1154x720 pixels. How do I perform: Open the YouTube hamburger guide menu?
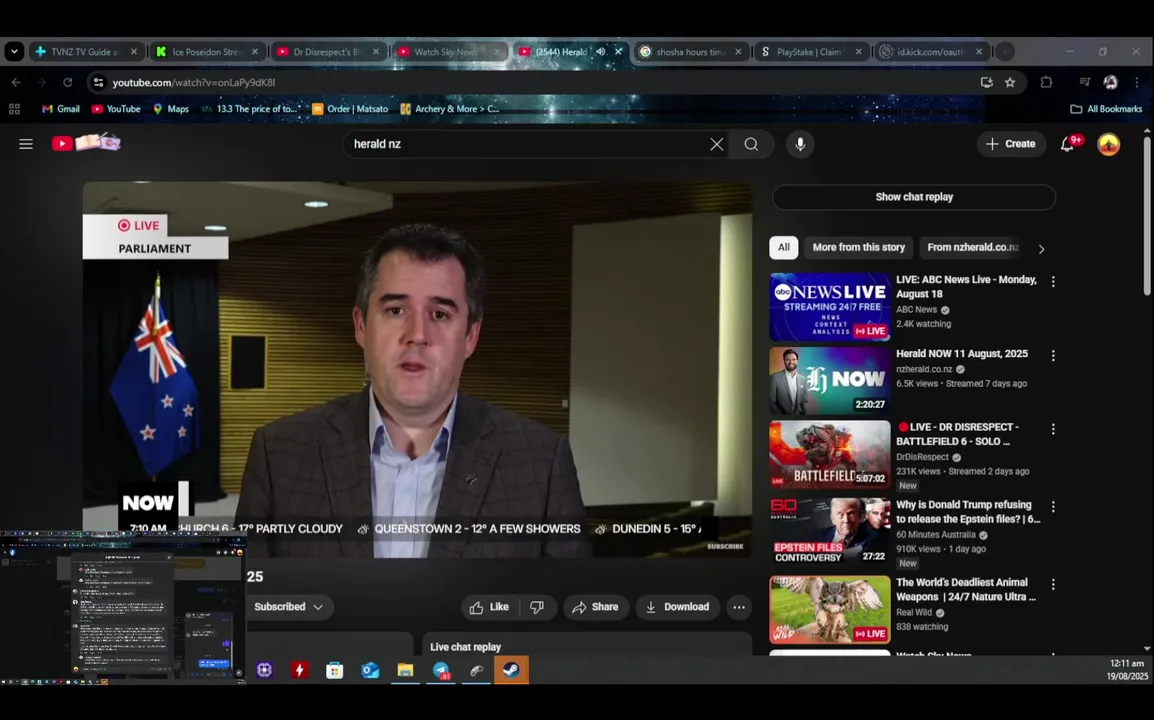click(26, 144)
